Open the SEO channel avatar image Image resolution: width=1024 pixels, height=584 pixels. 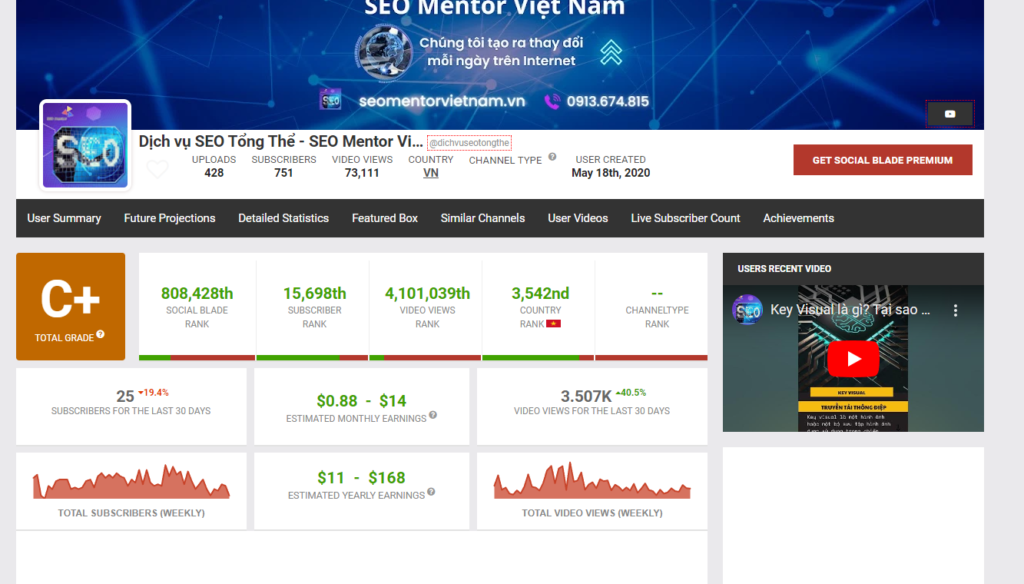pyautogui.click(x=85, y=145)
